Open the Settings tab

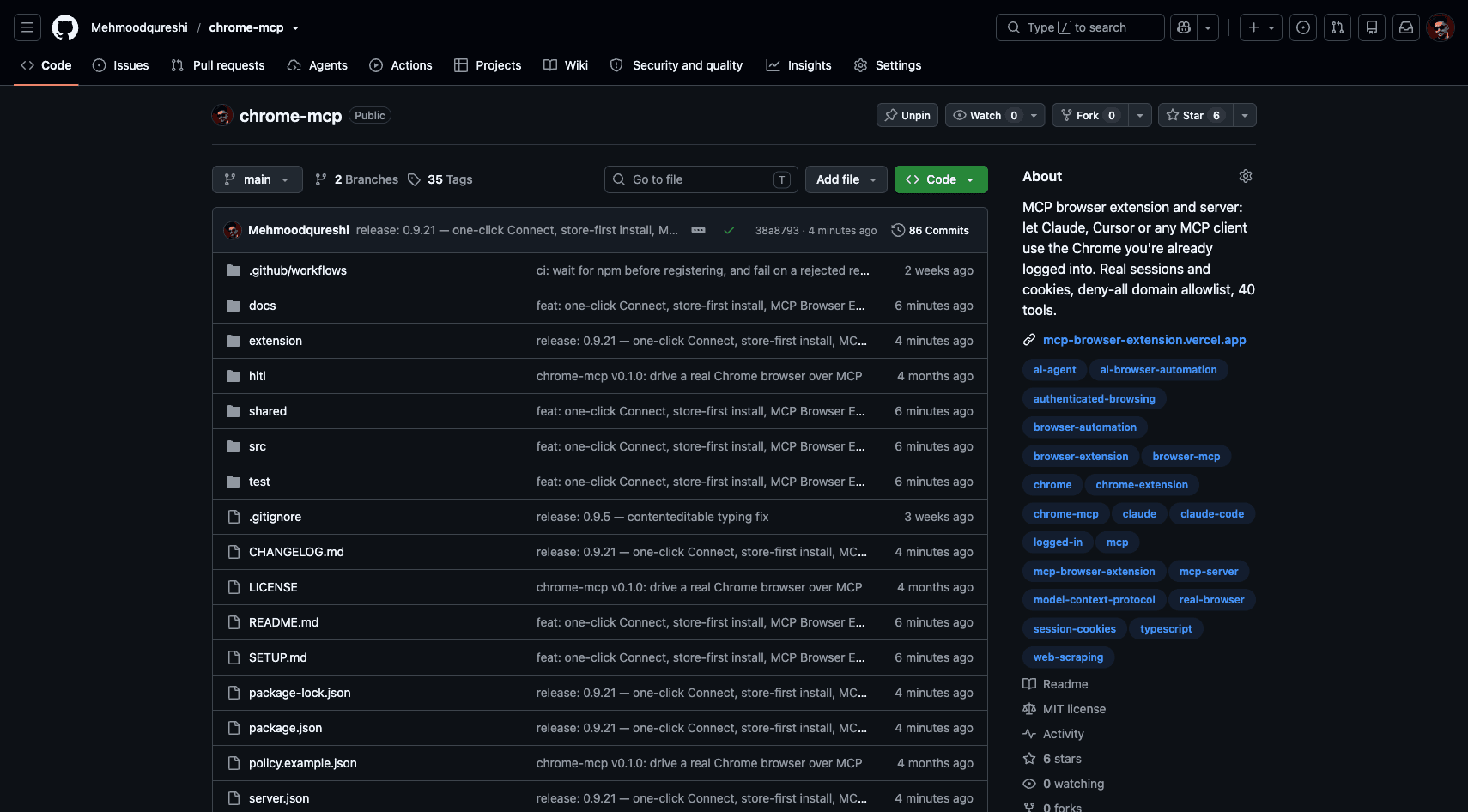[x=888, y=65]
